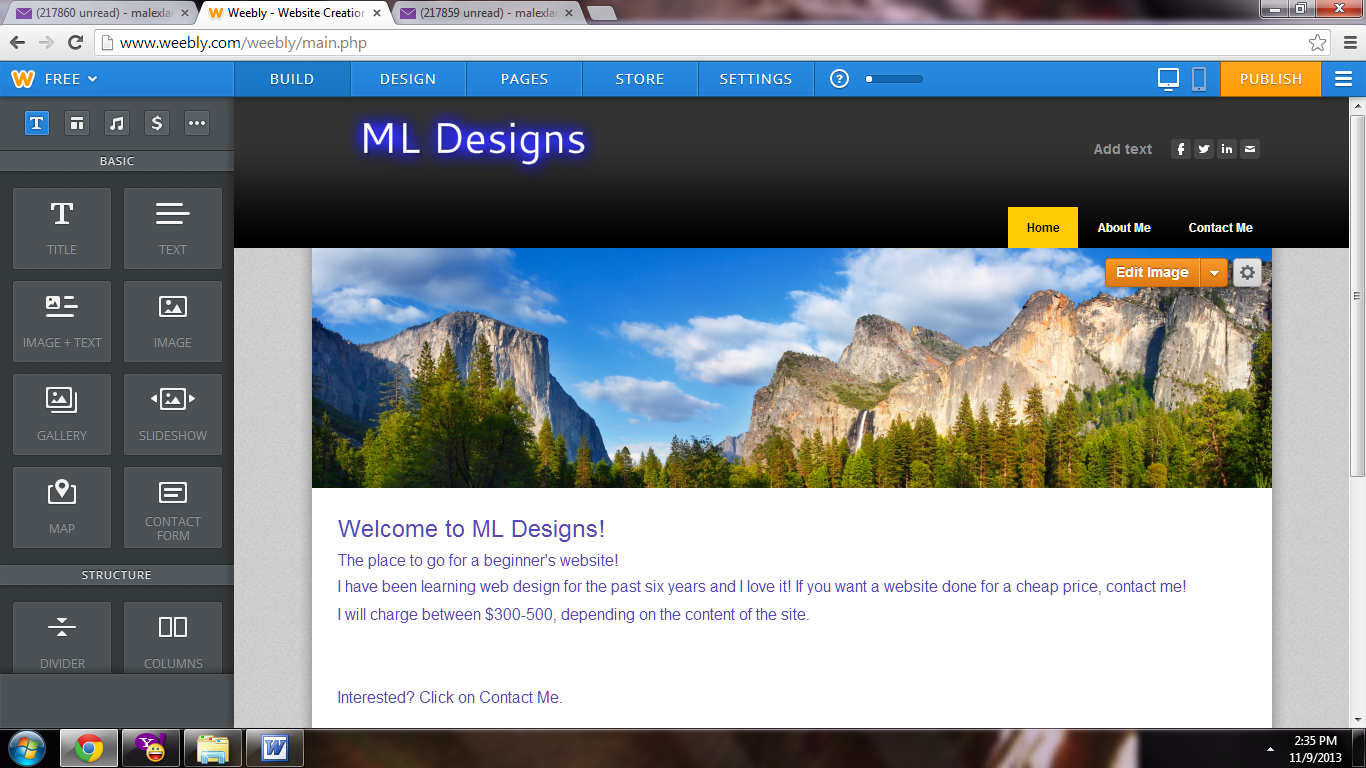The width and height of the screenshot is (1366, 768).
Task: Click the Twitter social icon in header
Action: pos(1204,149)
